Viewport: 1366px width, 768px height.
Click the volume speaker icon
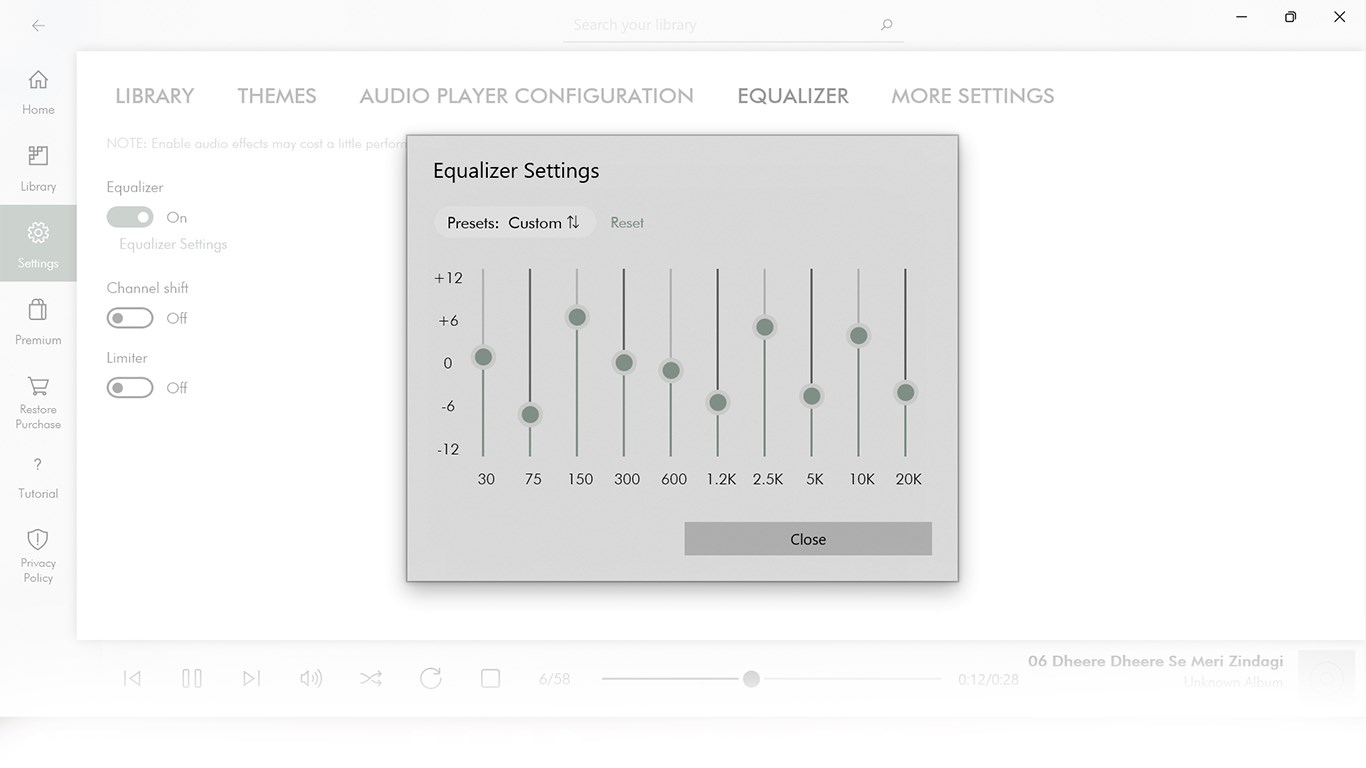pos(311,678)
